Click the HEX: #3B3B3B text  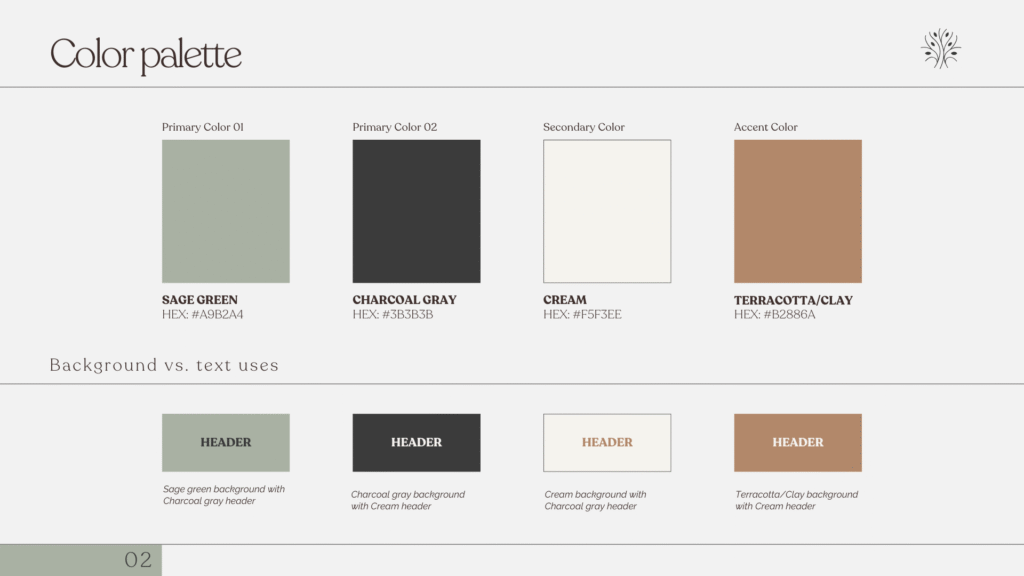tap(393, 315)
